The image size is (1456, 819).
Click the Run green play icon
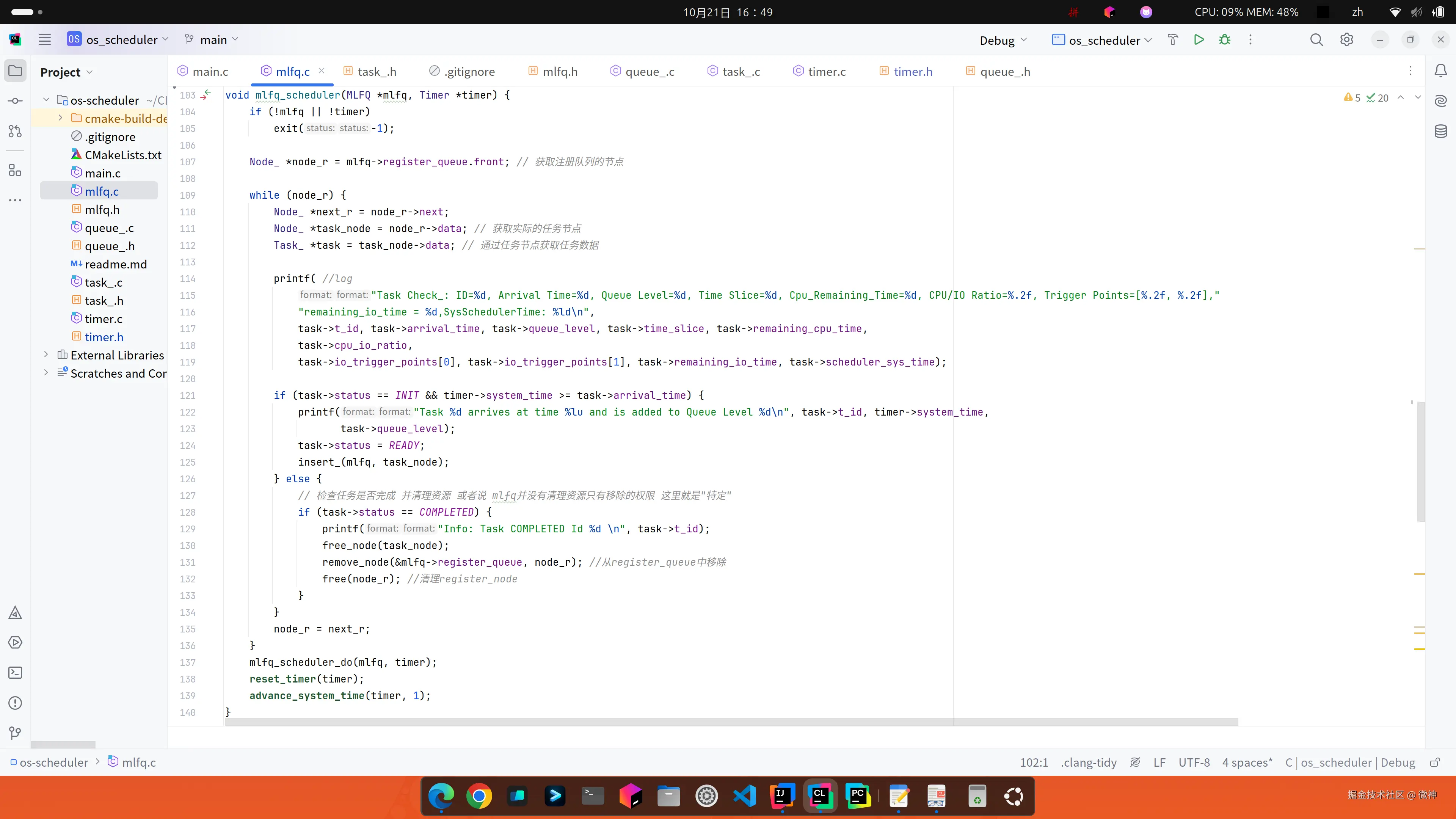click(1198, 39)
